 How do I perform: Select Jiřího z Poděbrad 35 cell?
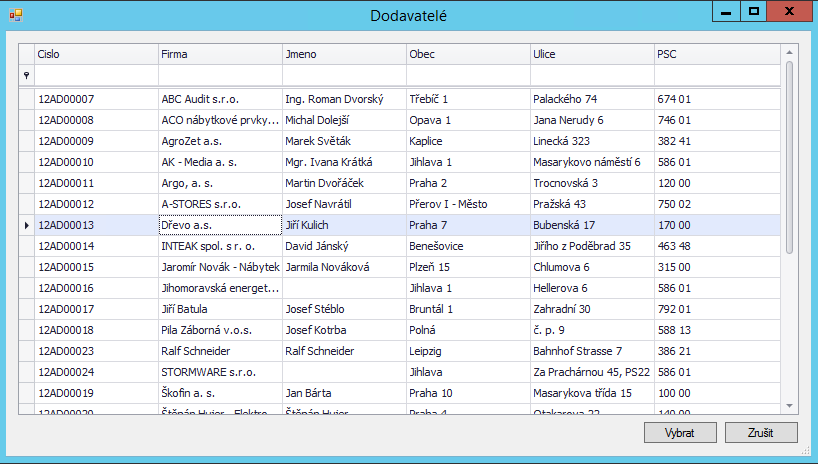point(593,246)
